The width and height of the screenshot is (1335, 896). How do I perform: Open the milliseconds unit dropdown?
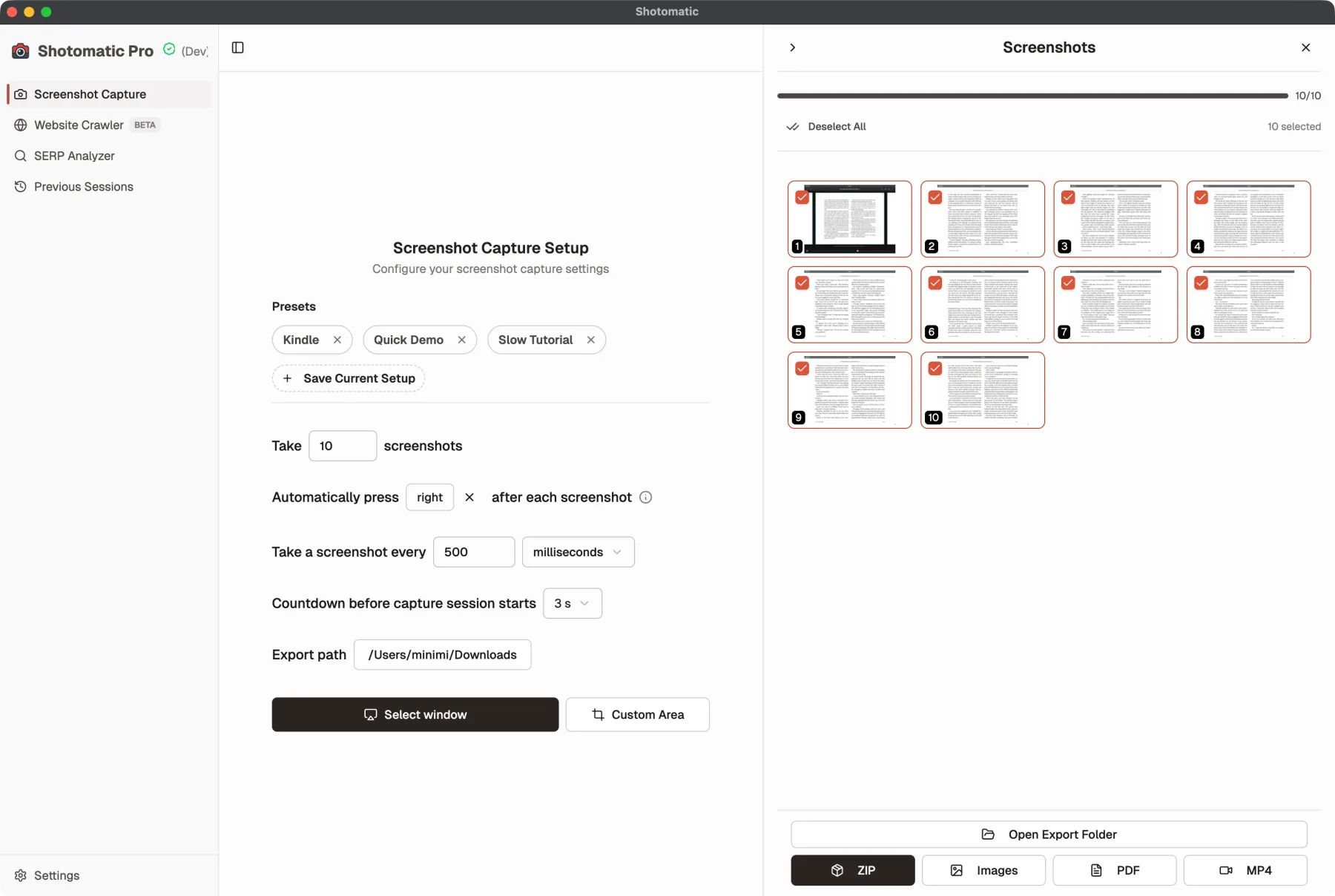pyautogui.click(x=578, y=552)
